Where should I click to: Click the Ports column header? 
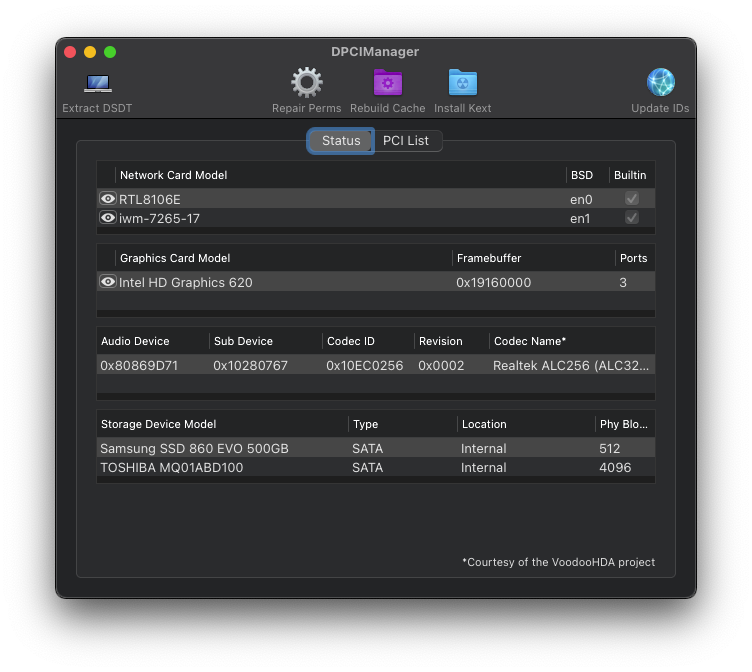(634, 258)
